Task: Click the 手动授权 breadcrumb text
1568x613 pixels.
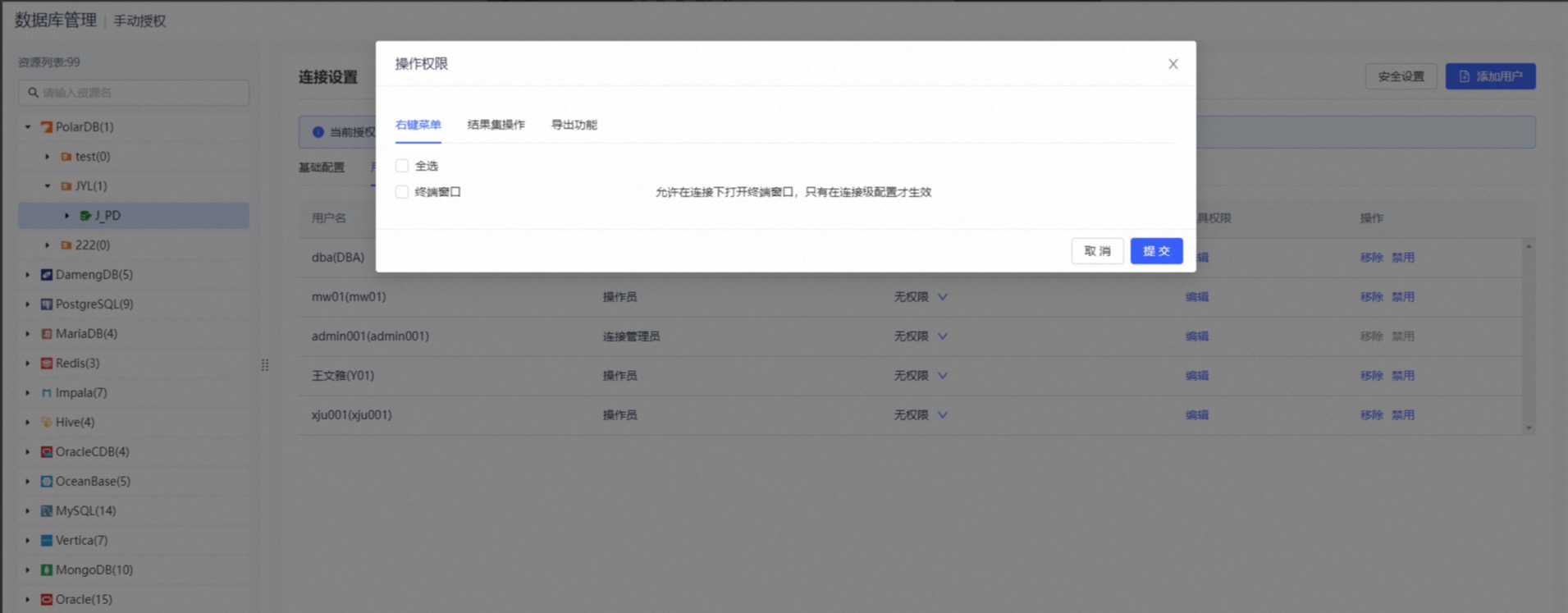Action: point(139,21)
